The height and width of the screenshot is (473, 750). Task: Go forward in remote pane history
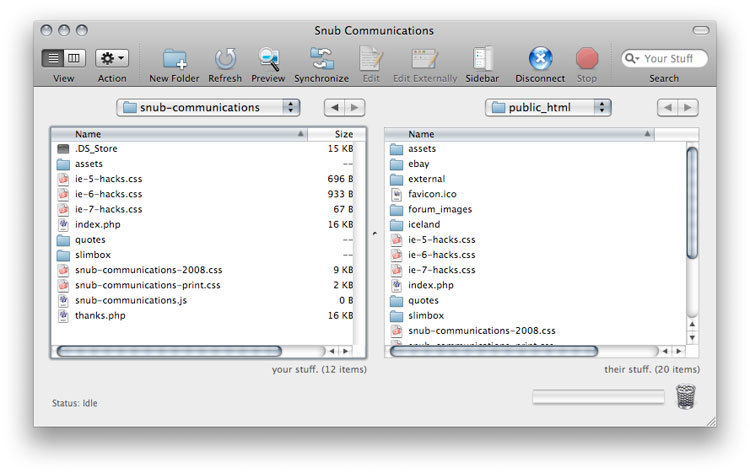click(x=688, y=108)
